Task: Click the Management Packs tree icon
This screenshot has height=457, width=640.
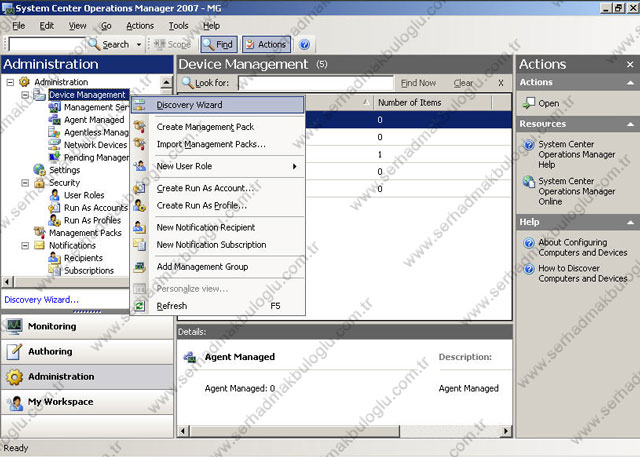Action: 40,233
